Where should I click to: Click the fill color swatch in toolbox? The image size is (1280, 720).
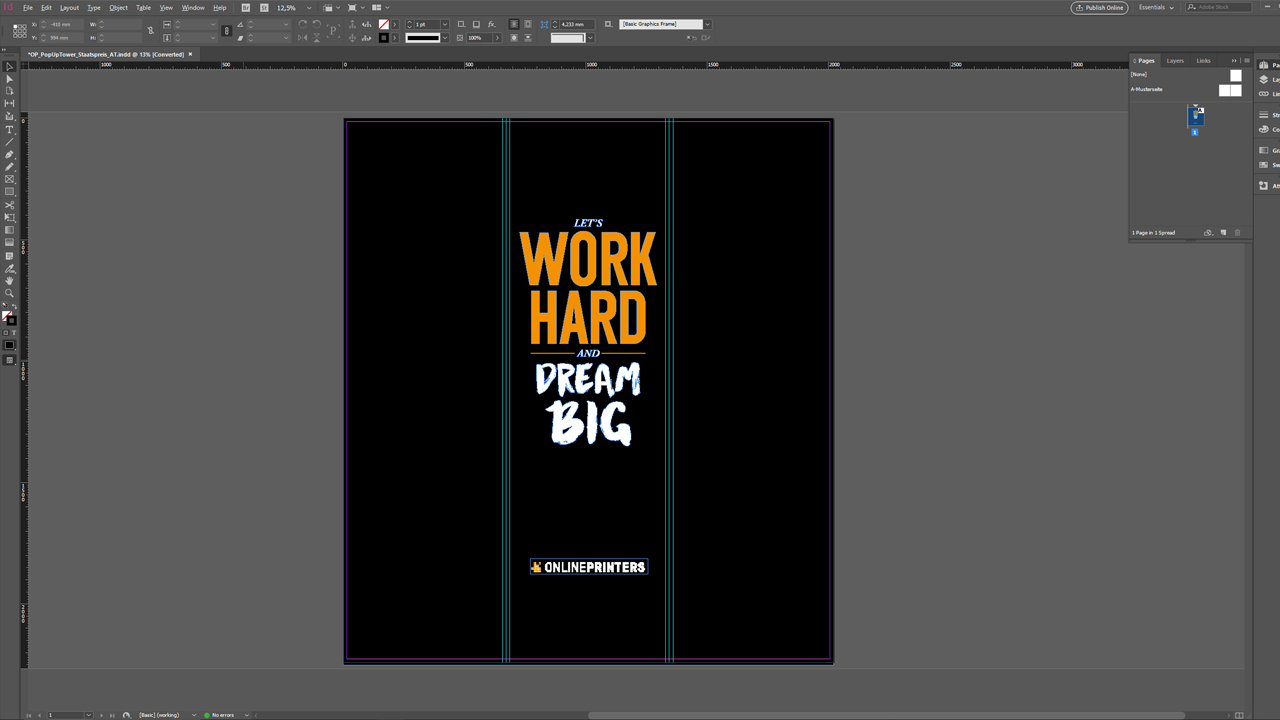pos(7,316)
